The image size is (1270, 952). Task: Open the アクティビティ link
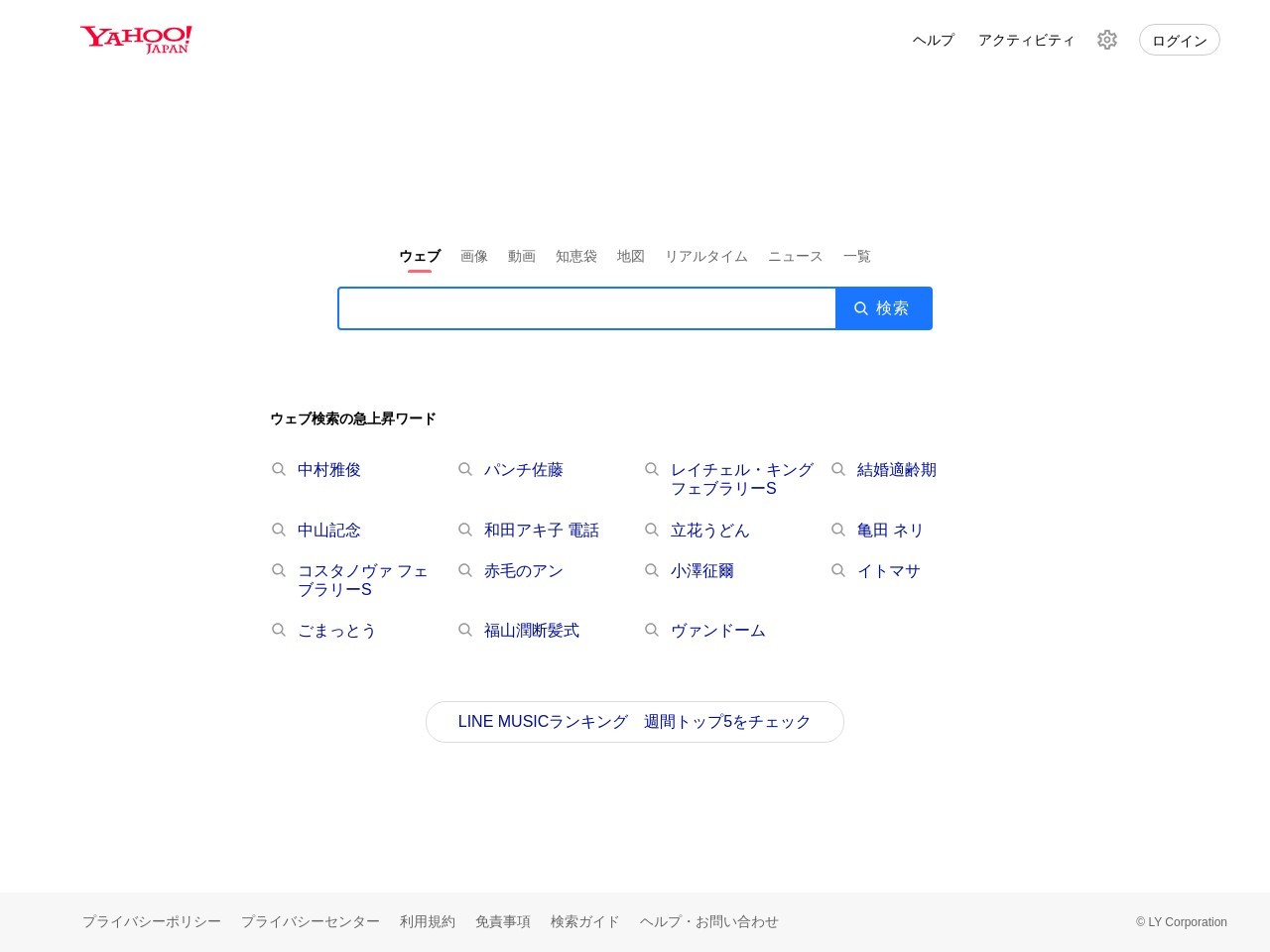click(1027, 40)
